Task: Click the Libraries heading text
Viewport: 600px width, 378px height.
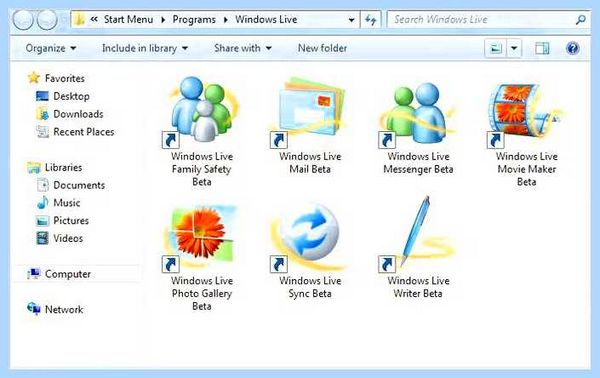Action: 64,168
